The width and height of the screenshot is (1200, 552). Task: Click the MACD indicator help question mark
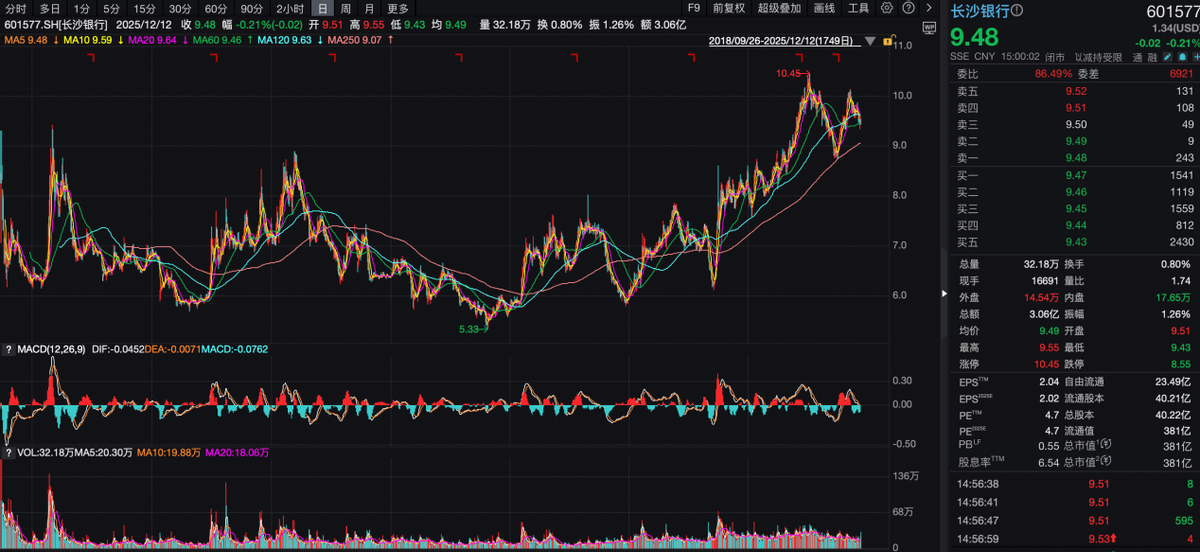coord(9,349)
